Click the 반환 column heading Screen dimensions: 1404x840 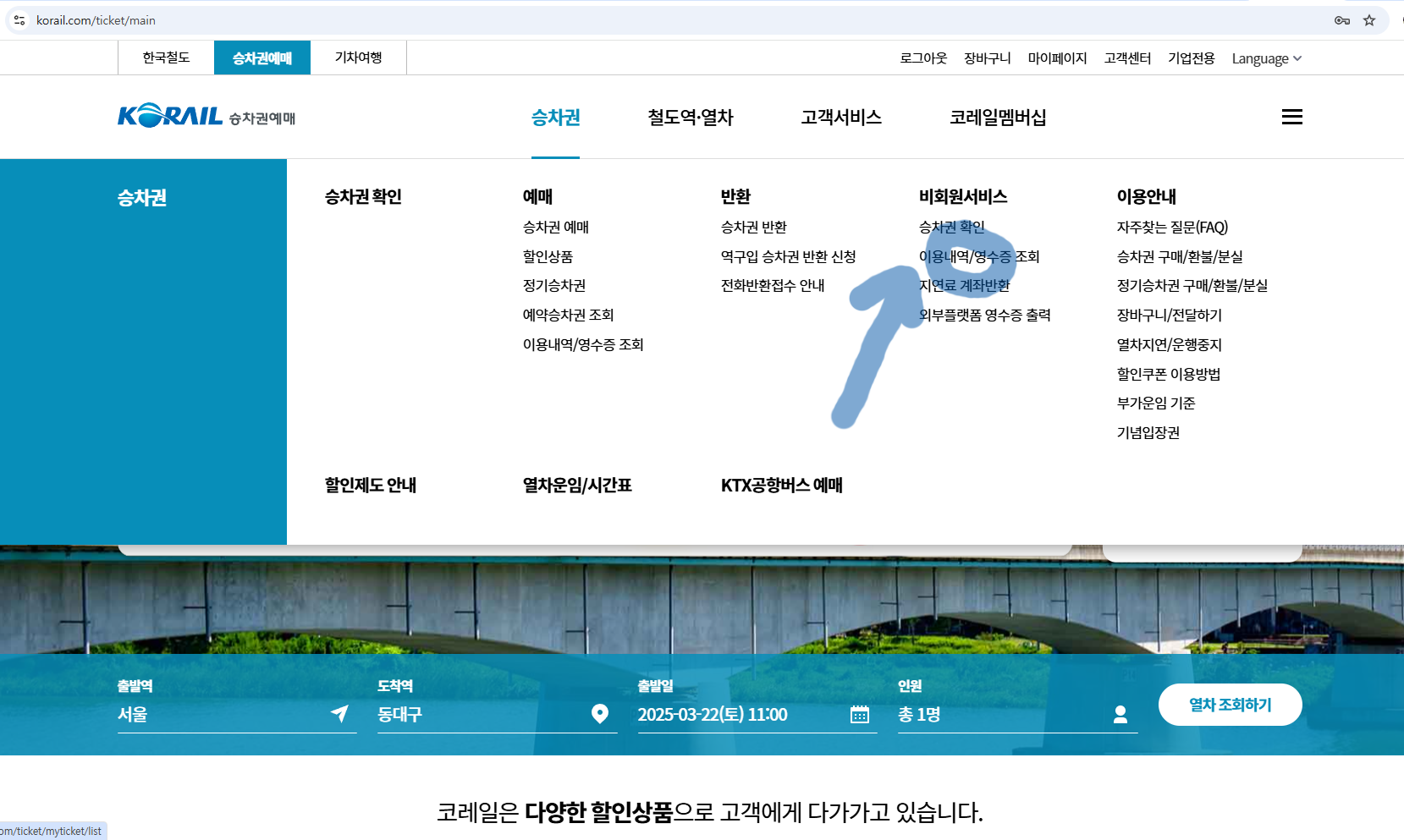(735, 196)
